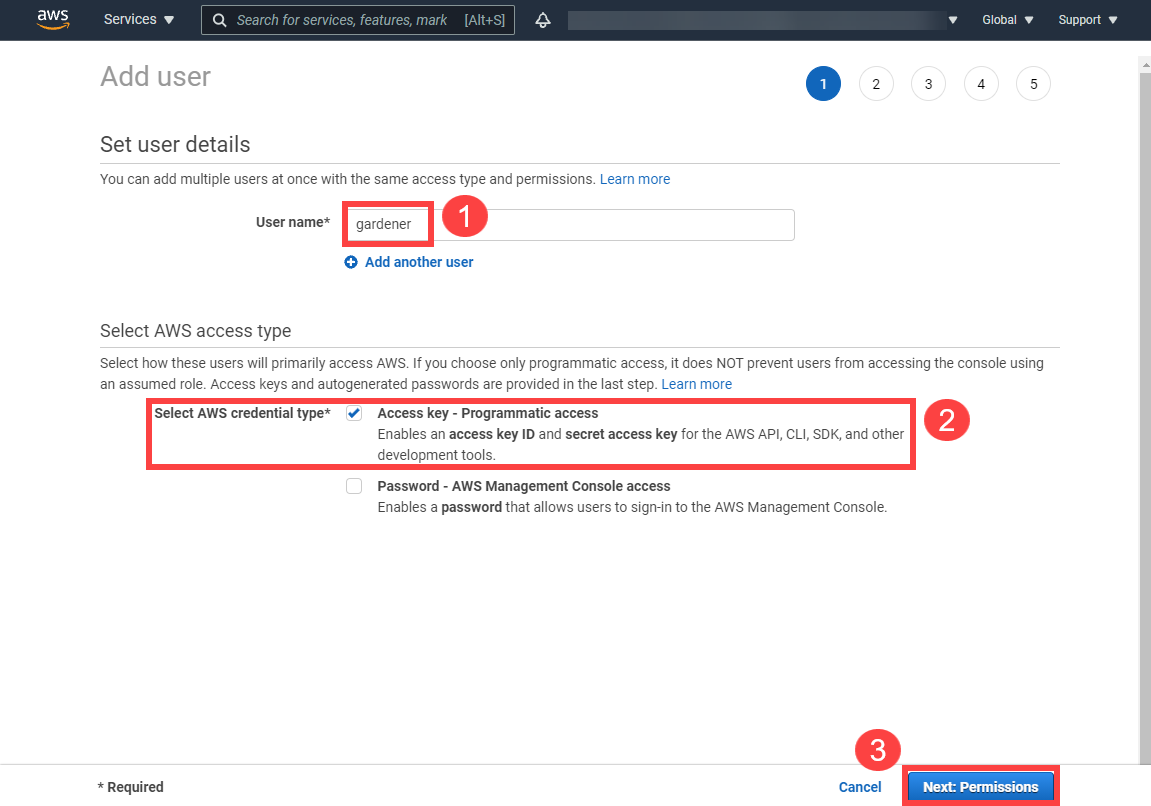Uncheck Access key - Programmatic access checkbox
Image resolution: width=1151 pixels, height=806 pixels.
[x=354, y=414]
